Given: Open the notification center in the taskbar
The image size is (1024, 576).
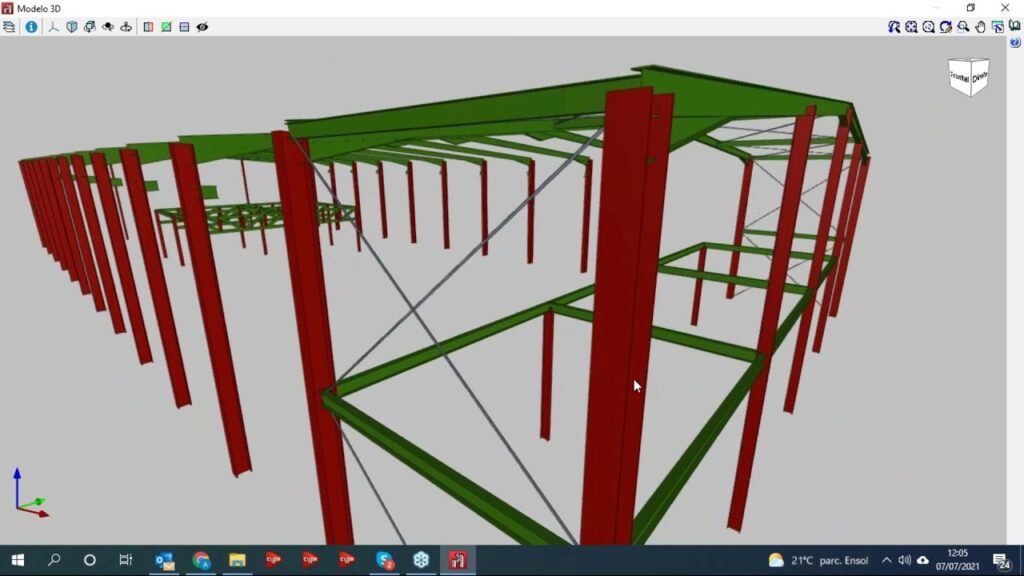Looking at the screenshot, I should pos(1001,561).
